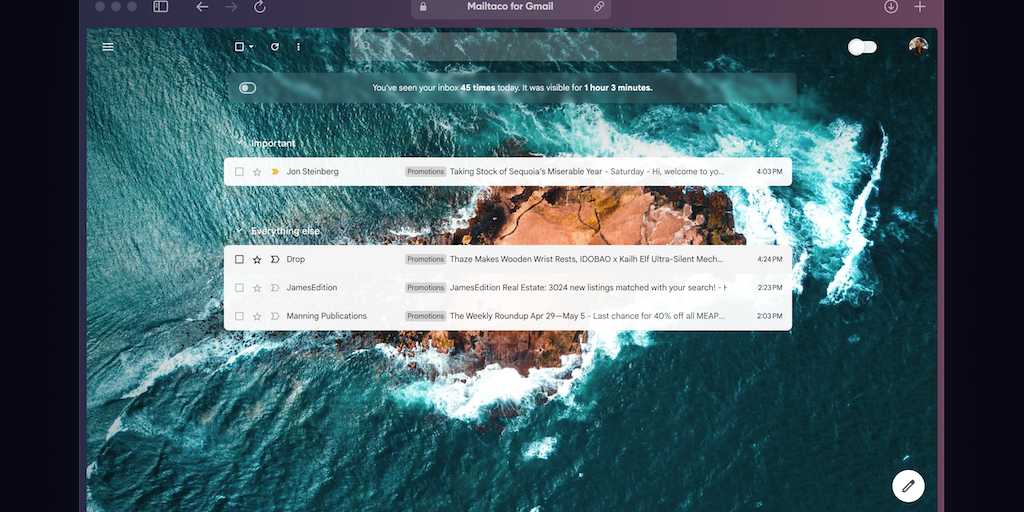The width and height of the screenshot is (1024, 512).
Task: Open Important section three-dot options
Action: point(776,143)
